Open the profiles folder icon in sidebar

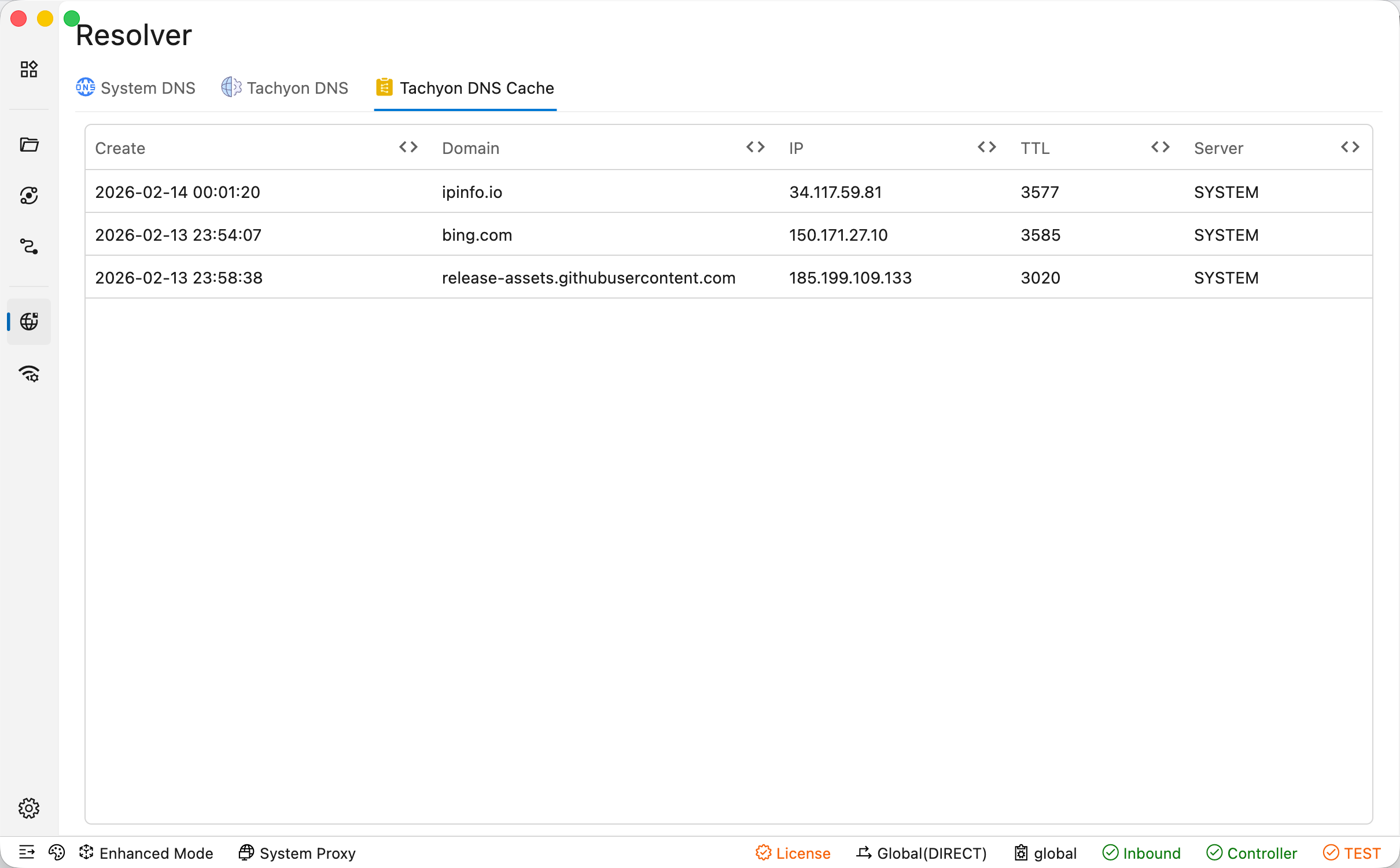click(x=29, y=145)
